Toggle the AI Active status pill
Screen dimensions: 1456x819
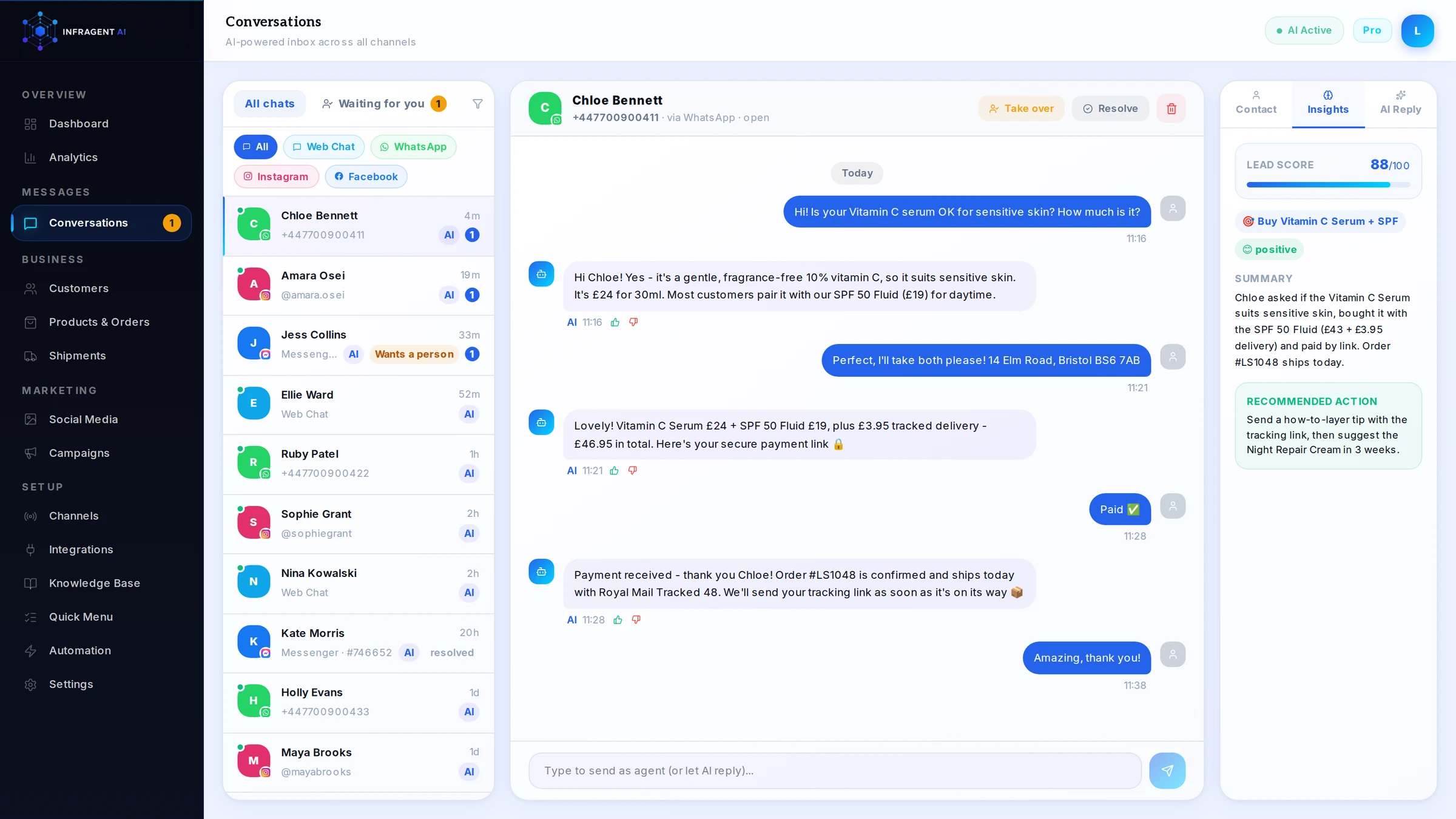click(1304, 30)
